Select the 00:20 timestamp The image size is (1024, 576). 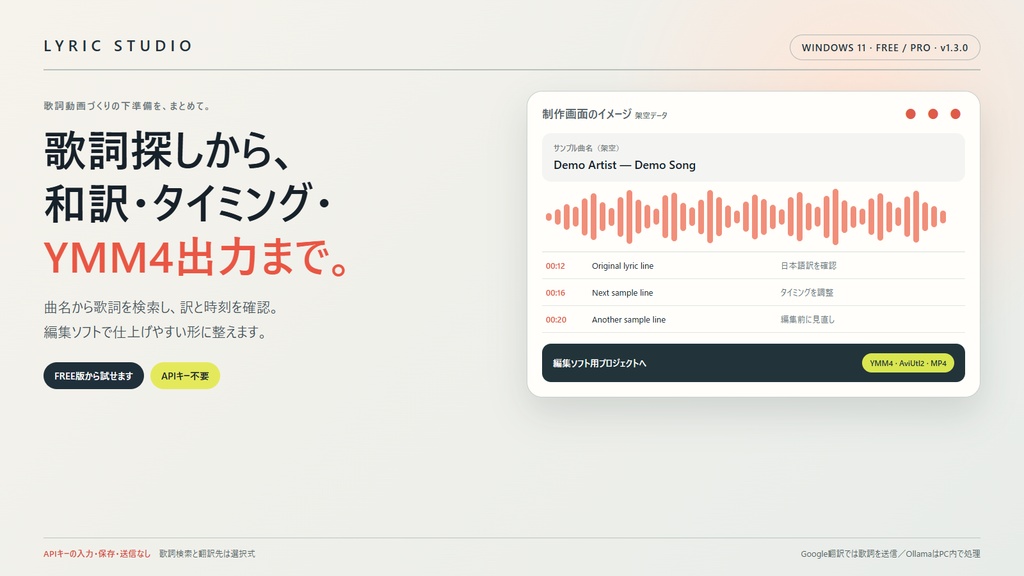[556, 319]
